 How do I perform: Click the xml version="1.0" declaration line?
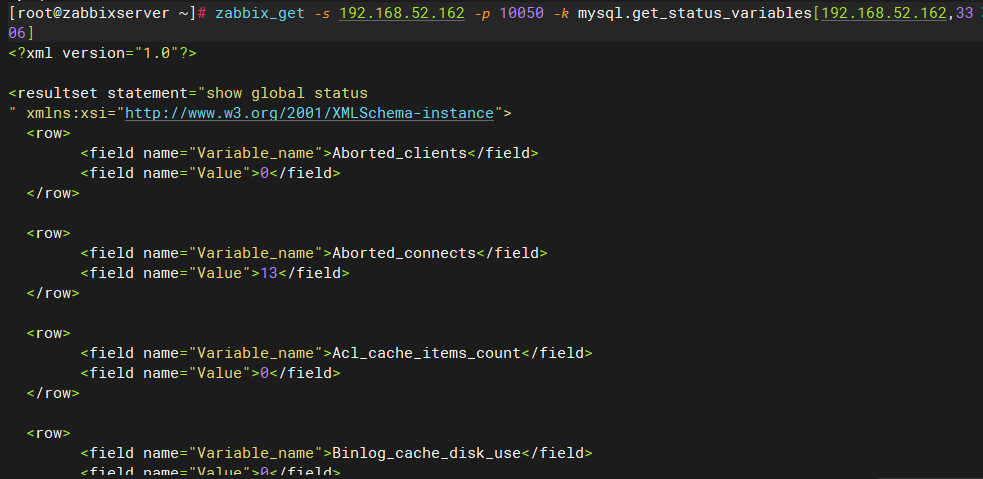(103, 53)
